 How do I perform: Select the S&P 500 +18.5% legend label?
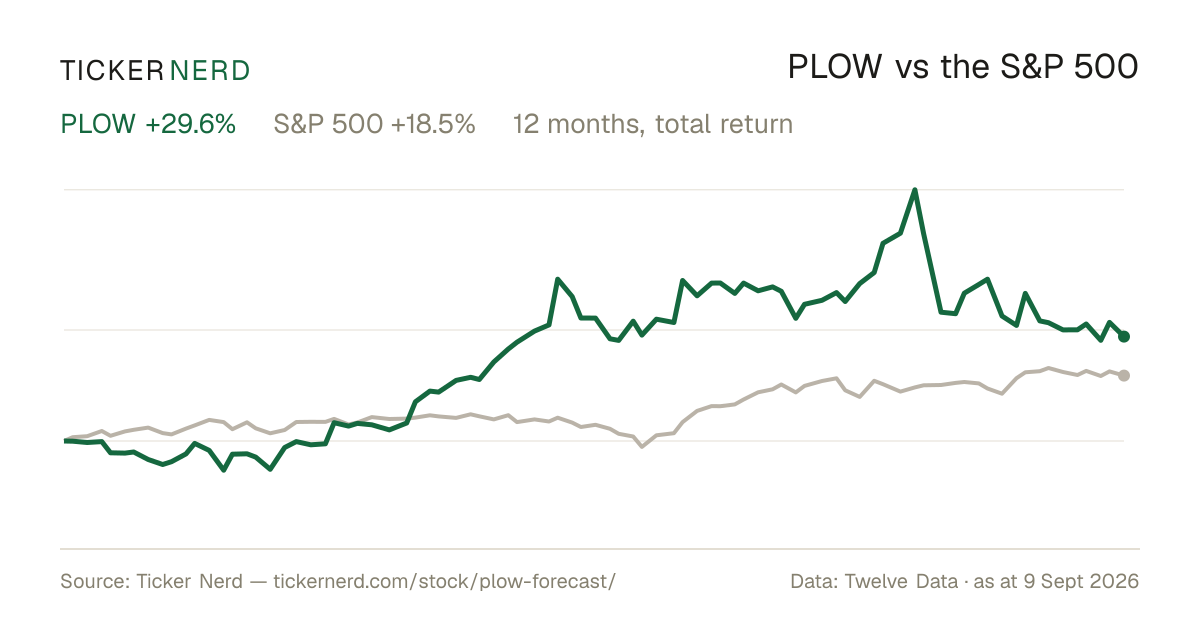(x=374, y=124)
